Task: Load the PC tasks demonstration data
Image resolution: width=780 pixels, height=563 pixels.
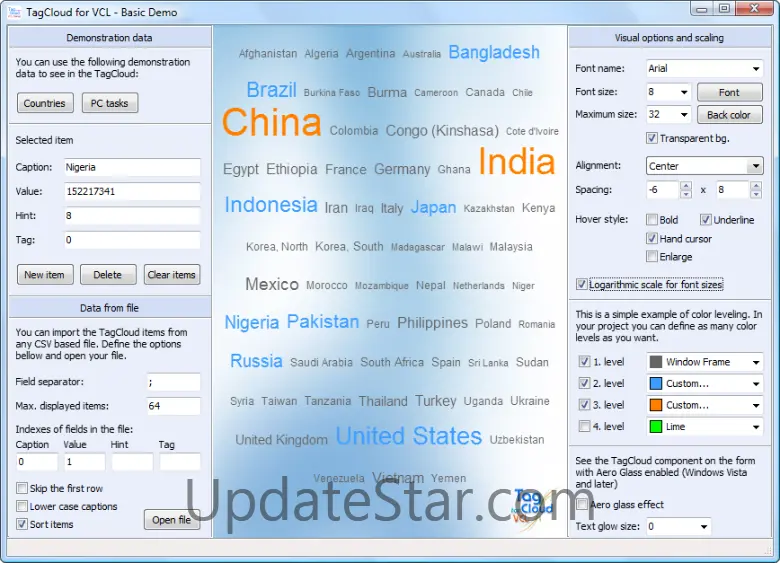Action: pos(109,103)
